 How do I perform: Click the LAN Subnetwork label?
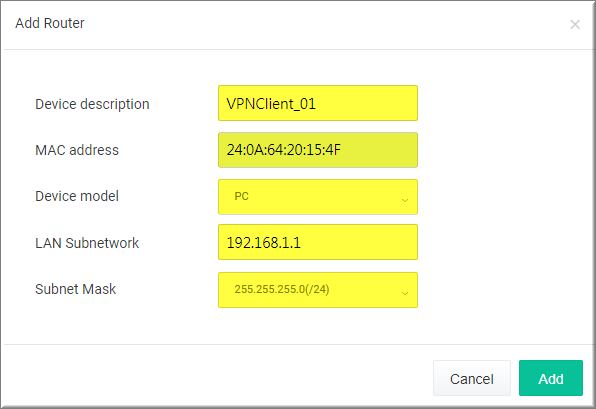(87, 243)
